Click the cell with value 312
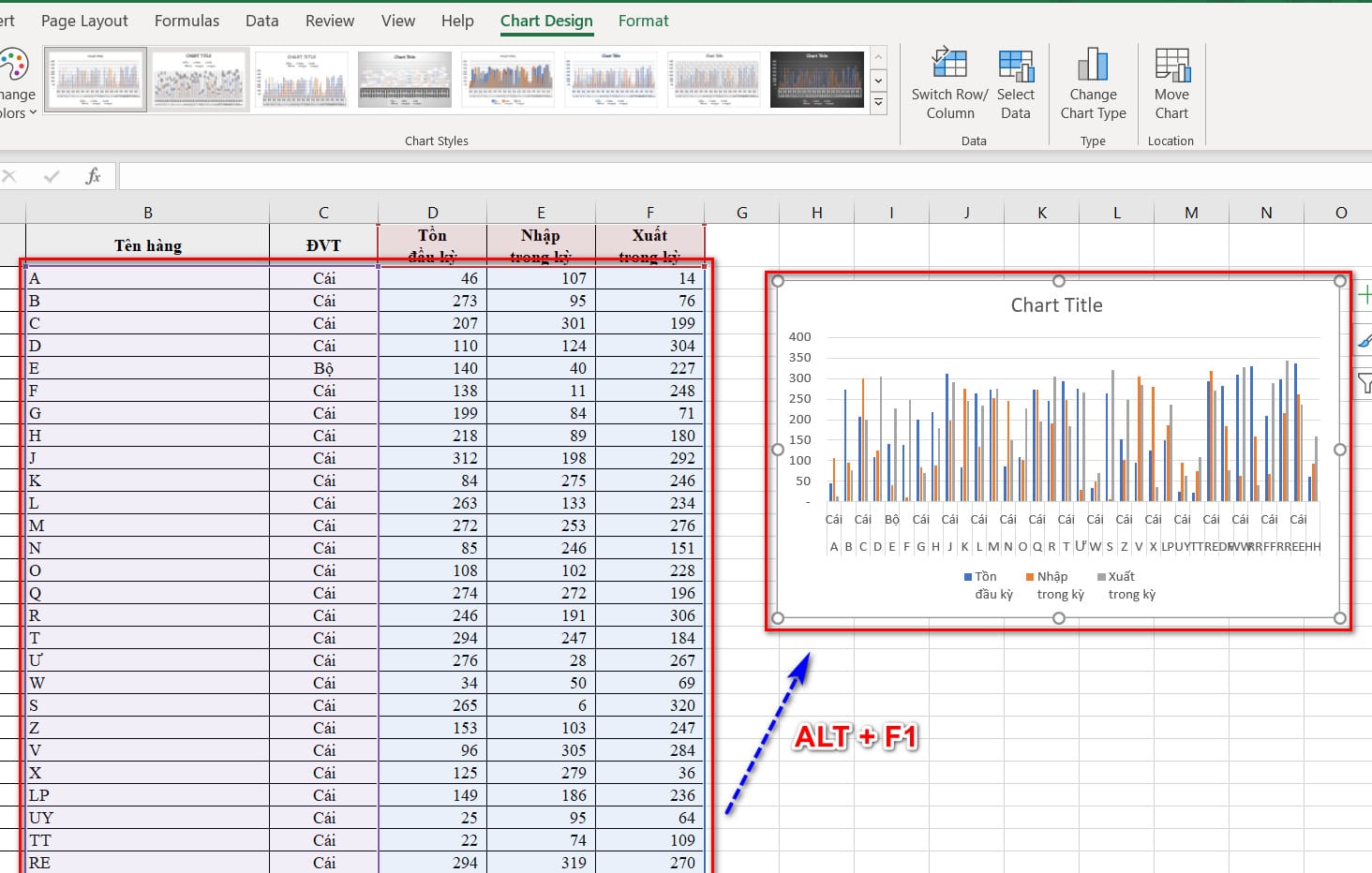Image resolution: width=1372 pixels, height=873 pixels. coord(432,458)
